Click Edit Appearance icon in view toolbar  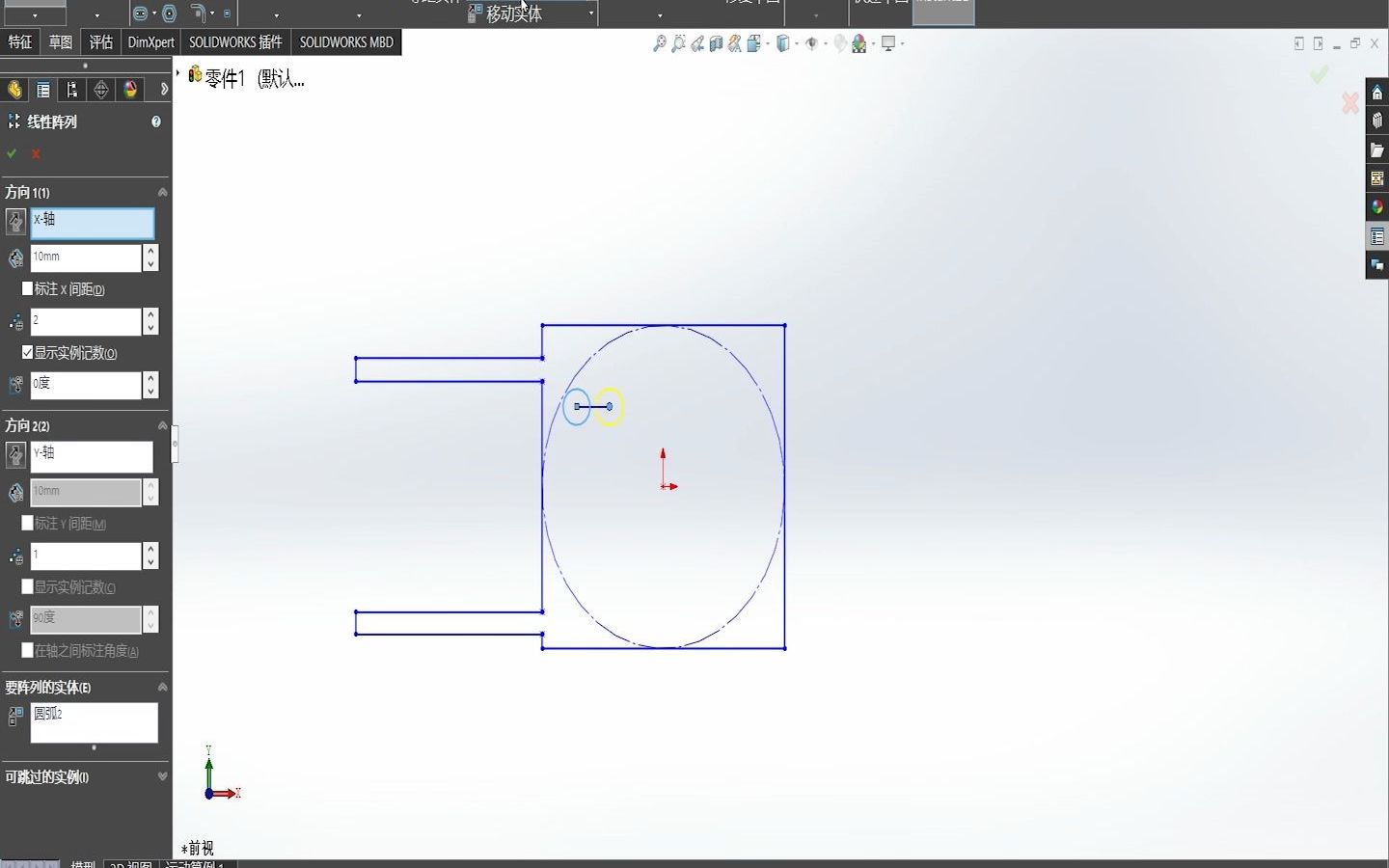pos(839,43)
